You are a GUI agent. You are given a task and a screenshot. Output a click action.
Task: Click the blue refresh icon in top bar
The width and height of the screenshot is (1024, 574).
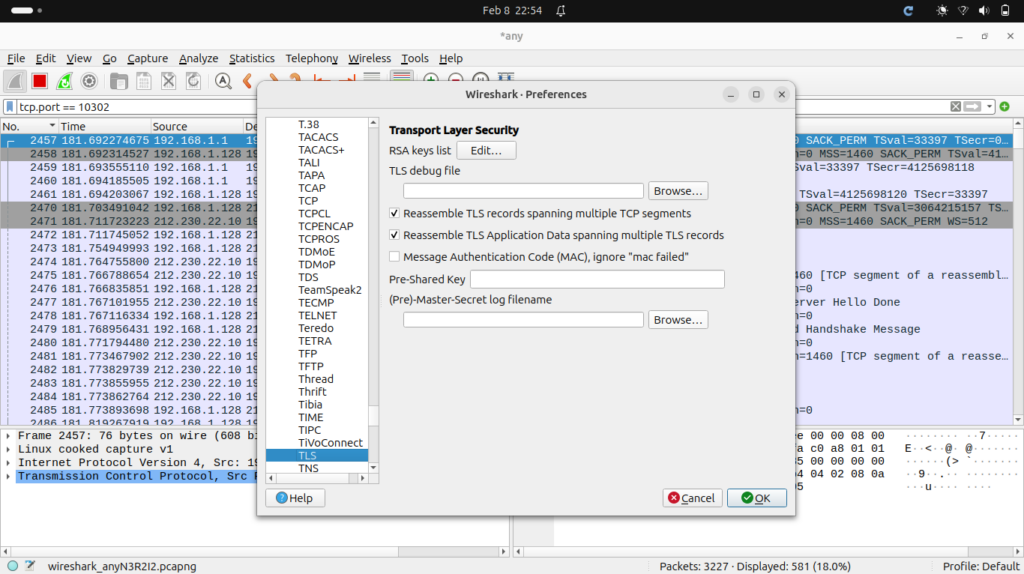tap(908, 10)
